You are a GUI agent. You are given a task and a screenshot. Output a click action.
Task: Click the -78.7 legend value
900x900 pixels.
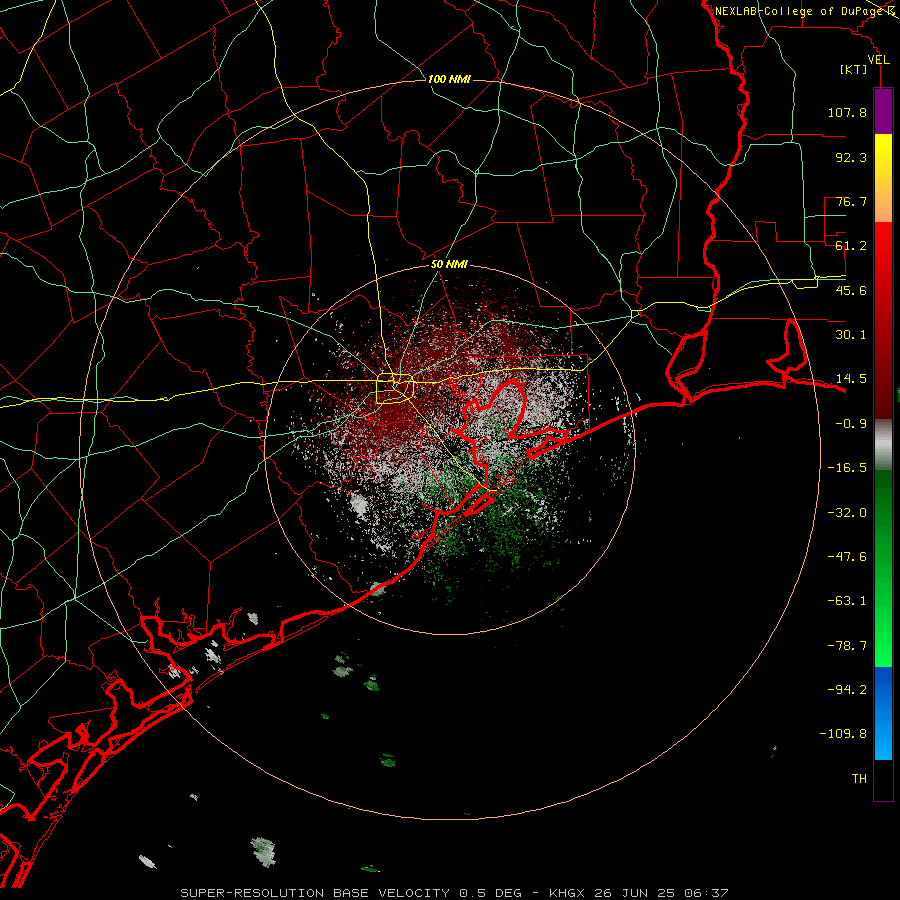[847, 646]
